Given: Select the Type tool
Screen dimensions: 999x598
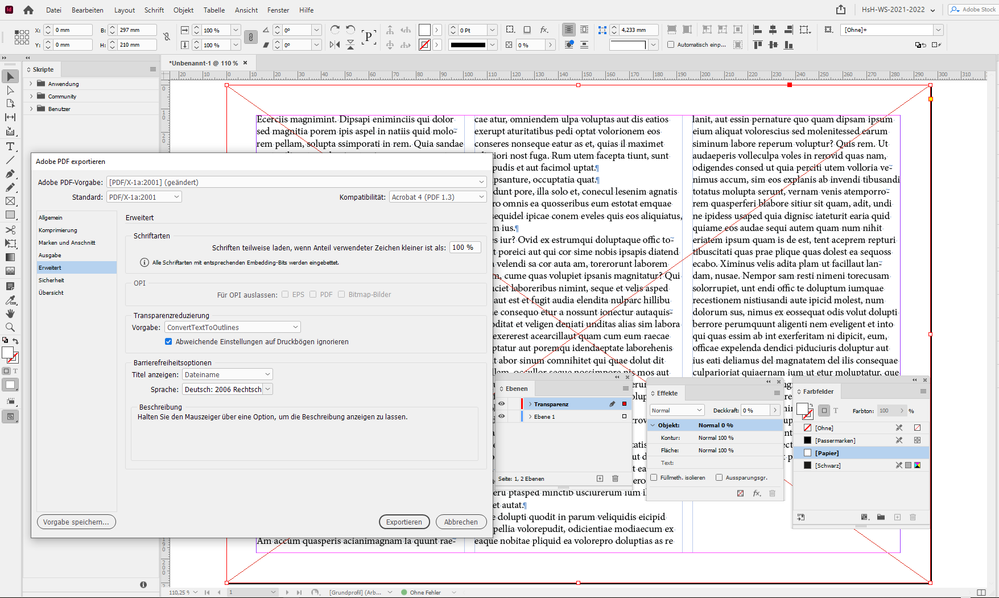Looking at the screenshot, I should pos(10,146).
